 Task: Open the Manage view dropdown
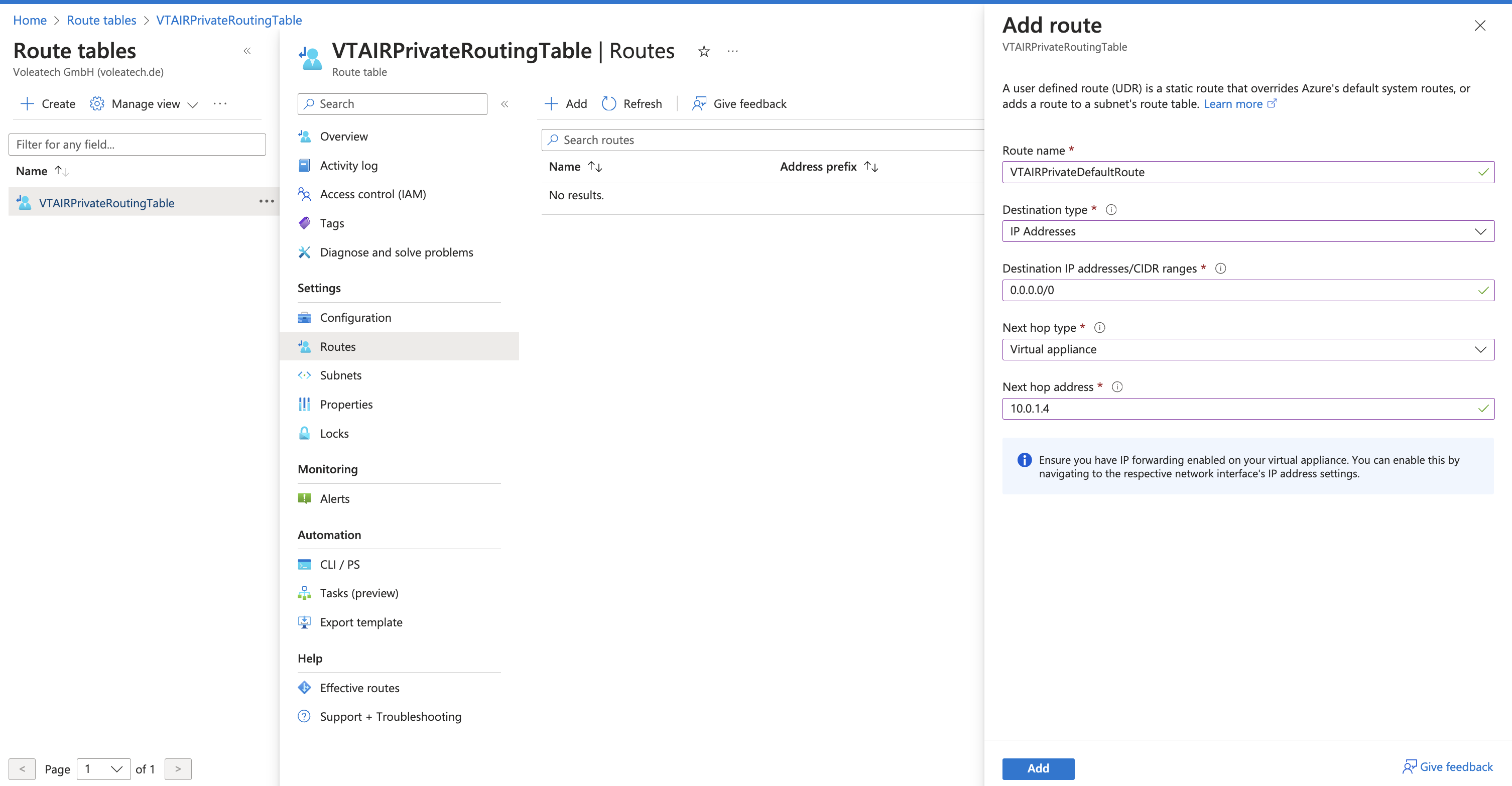tap(144, 104)
